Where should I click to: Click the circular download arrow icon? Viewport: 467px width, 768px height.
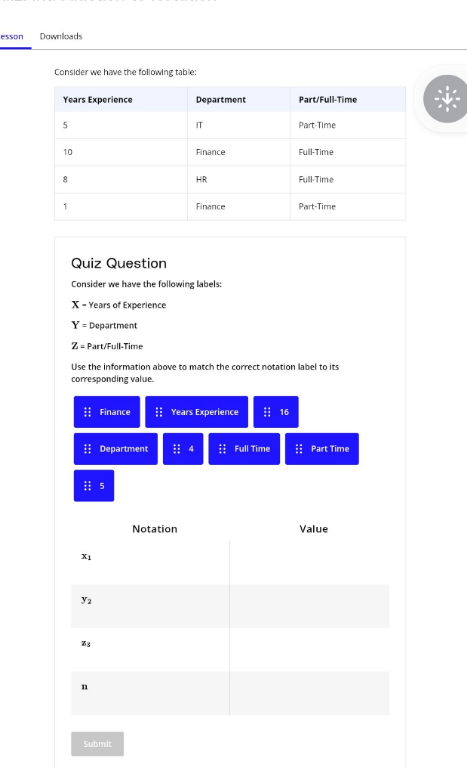point(445,99)
